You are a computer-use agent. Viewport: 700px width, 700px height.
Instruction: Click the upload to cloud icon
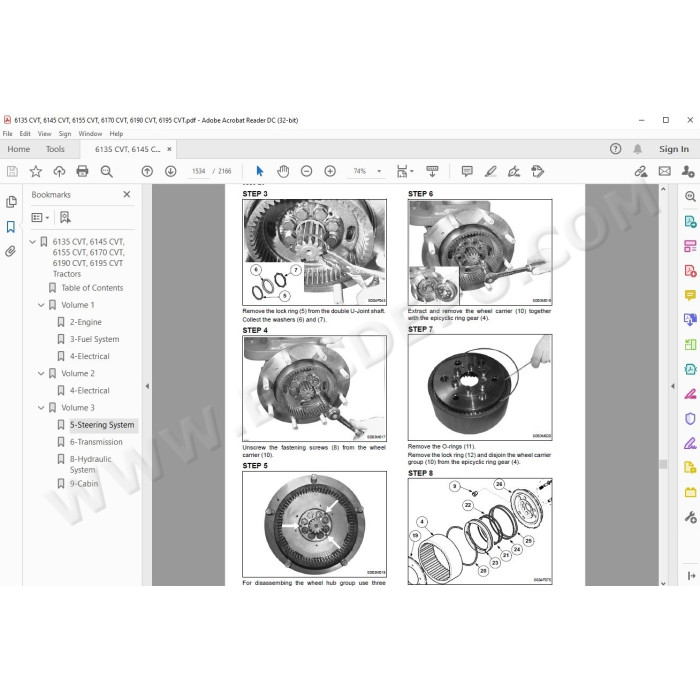59,171
